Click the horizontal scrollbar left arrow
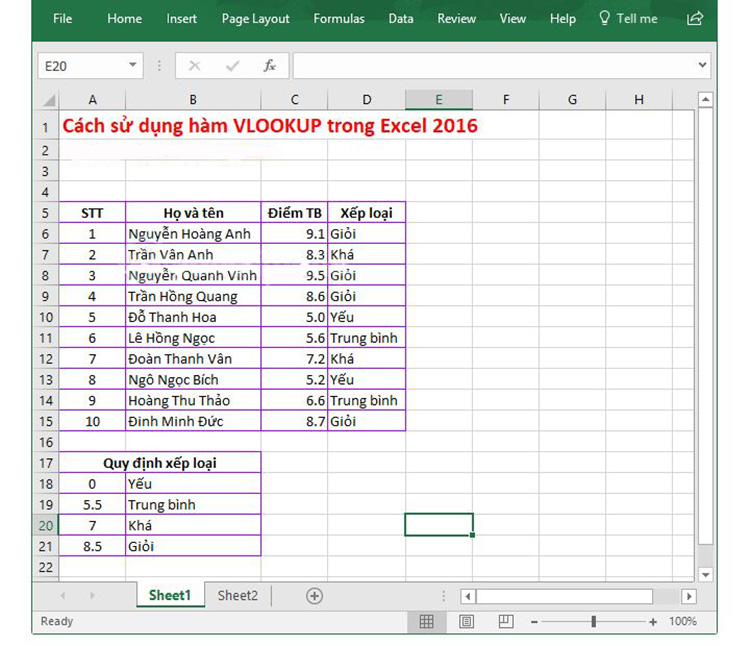750x646 pixels. (468, 596)
